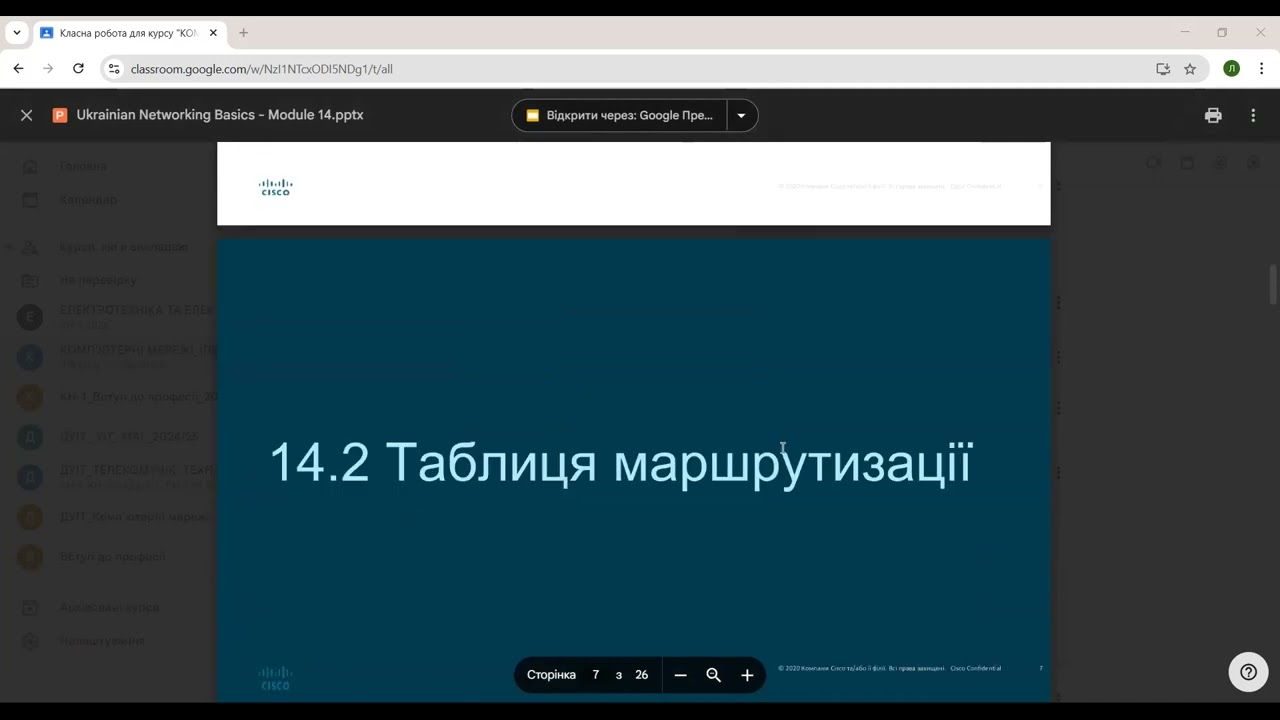Viewport: 1280px width, 720px height.
Task: Reset zoom with the magnifier icon
Action: coord(713,675)
